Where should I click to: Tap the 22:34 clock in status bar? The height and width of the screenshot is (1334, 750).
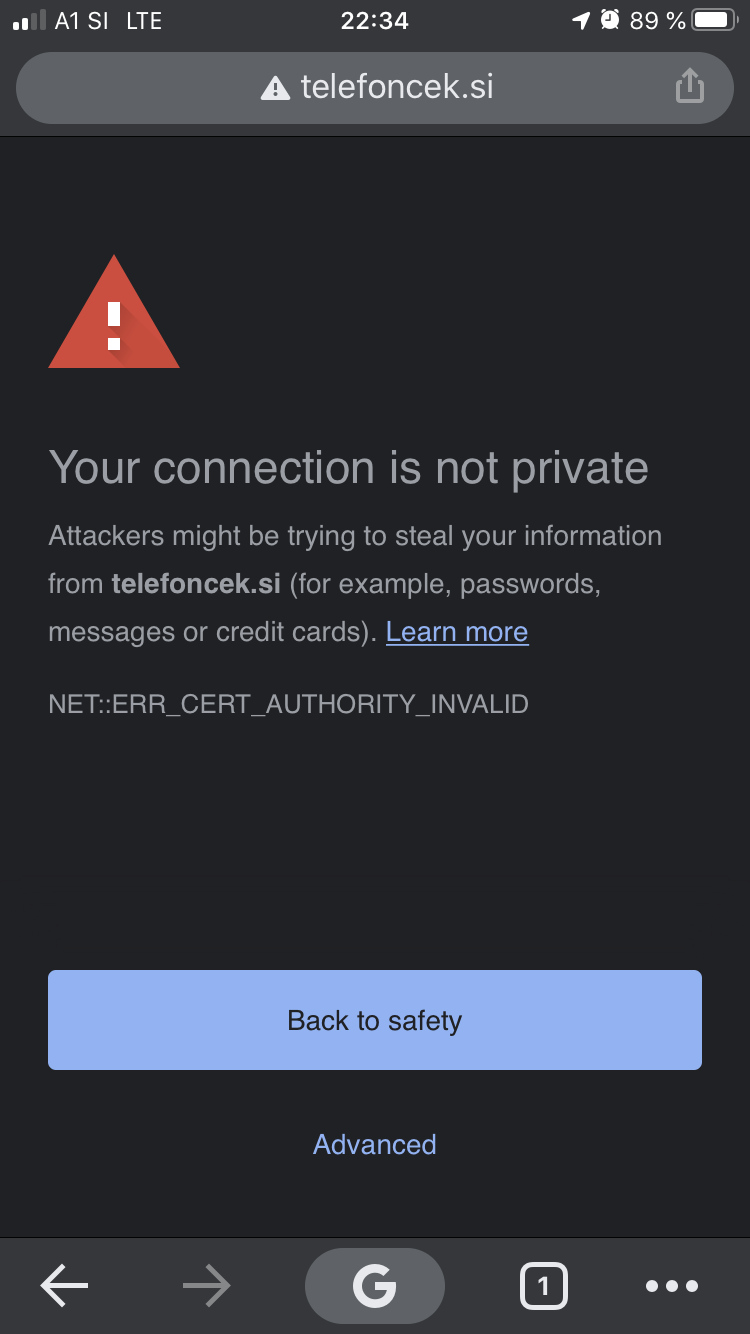[x=375, y=20]
